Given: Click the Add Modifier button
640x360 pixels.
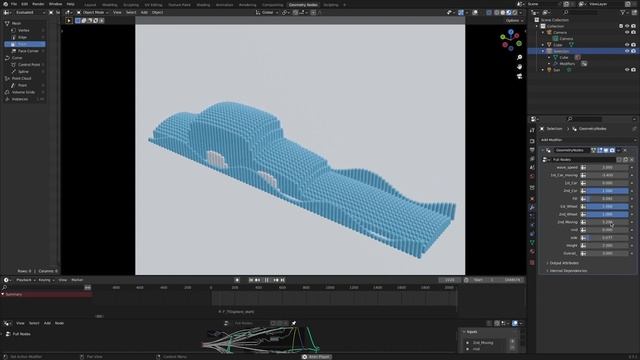Looking at the screenshot, I should [587, 140].
